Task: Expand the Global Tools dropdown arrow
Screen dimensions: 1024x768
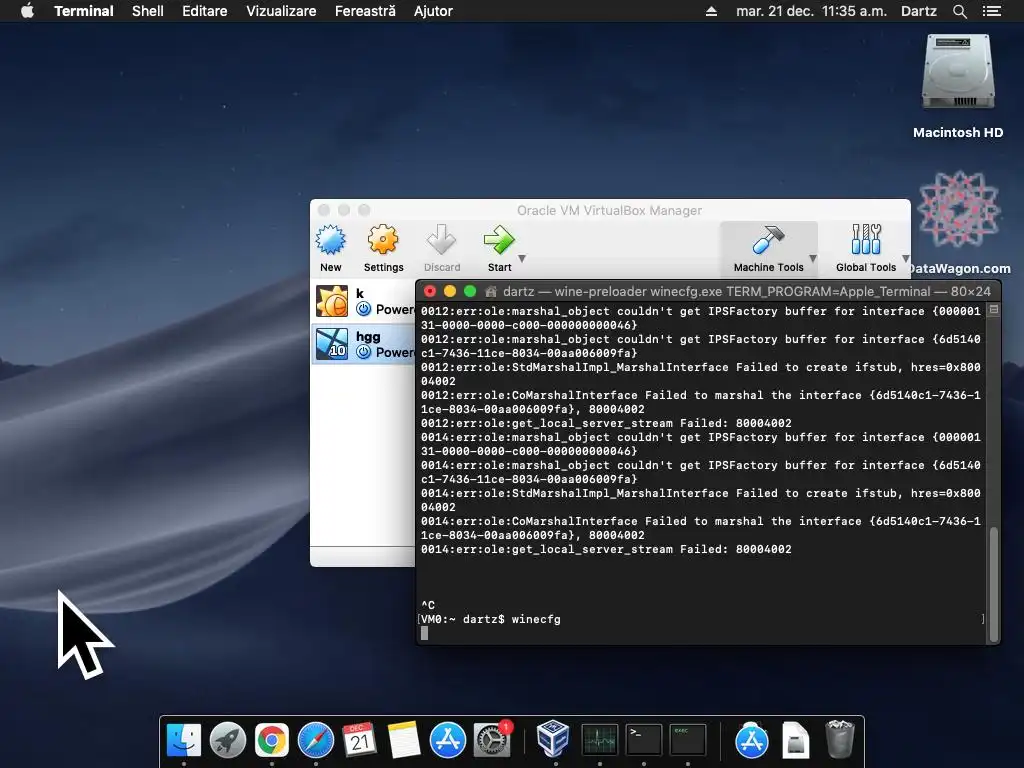Action: 905,259
